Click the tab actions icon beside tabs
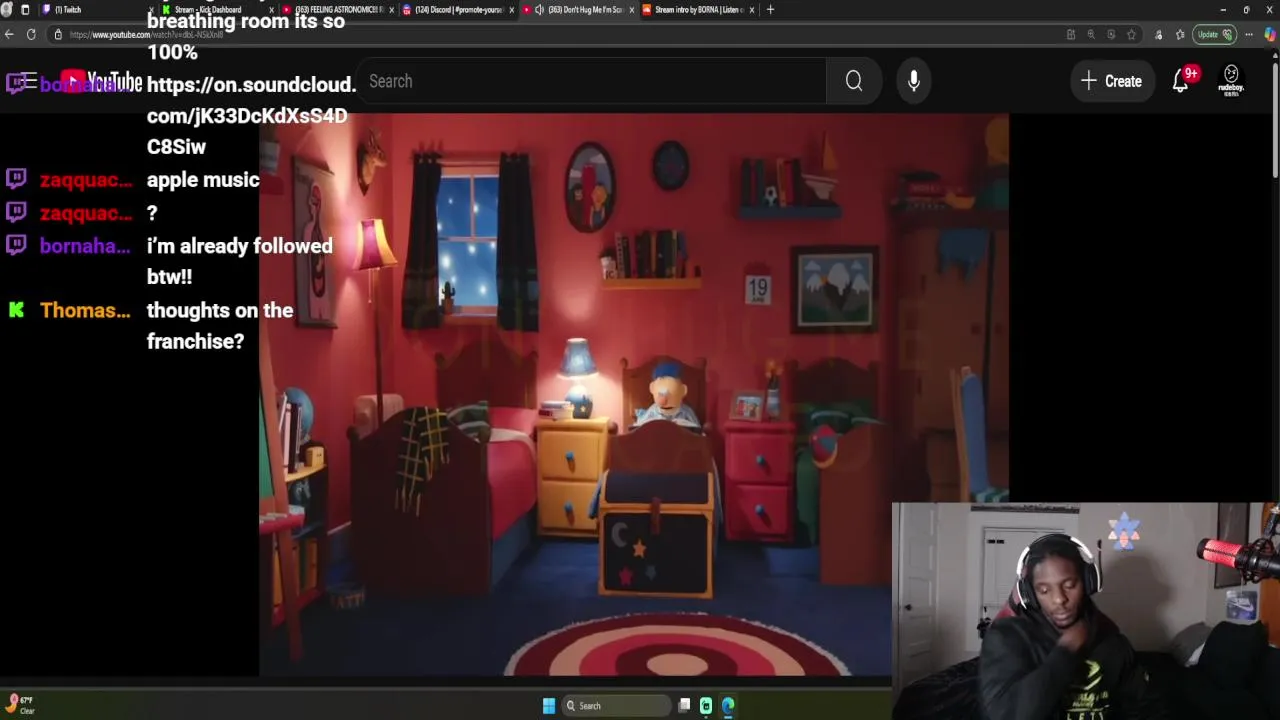This screenshot has height=720, width=1280. (25, 10)
